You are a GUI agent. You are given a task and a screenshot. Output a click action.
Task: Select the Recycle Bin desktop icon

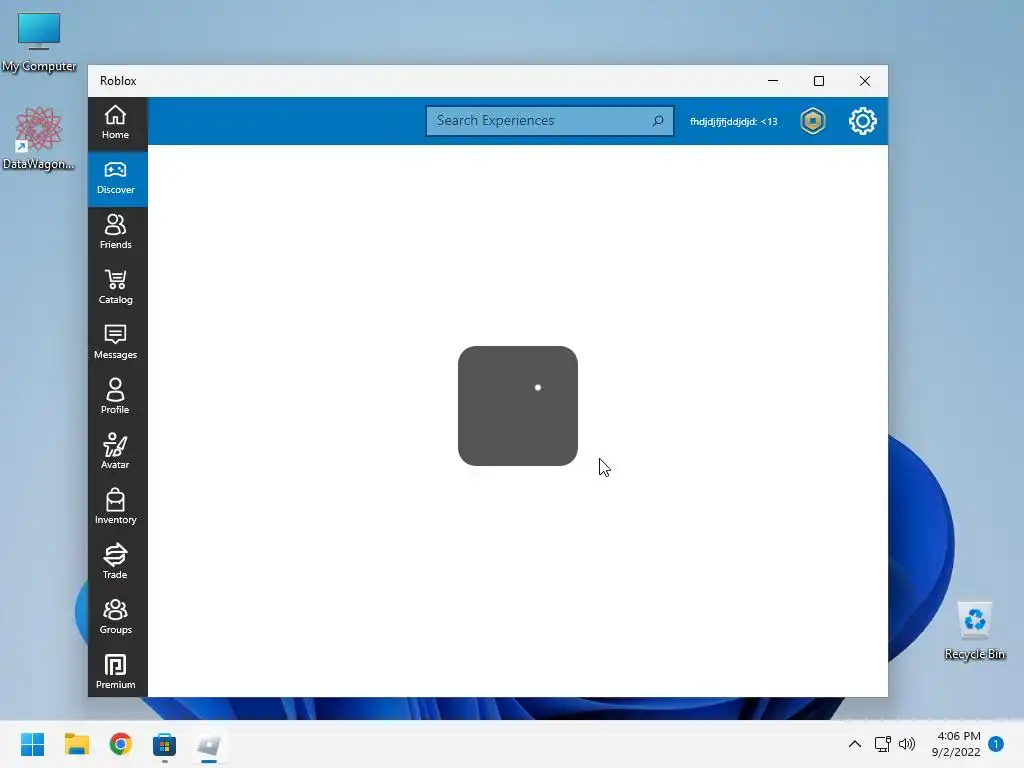point(974,631)
